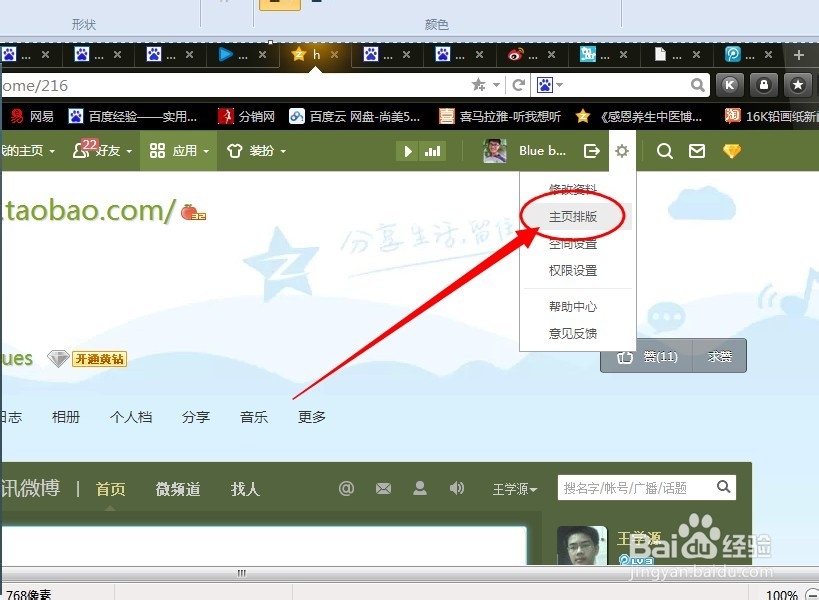Screen dimensions: 819x600
Task: Click the lock extension button in browser toolbar
Action: [x=764, y=85]
